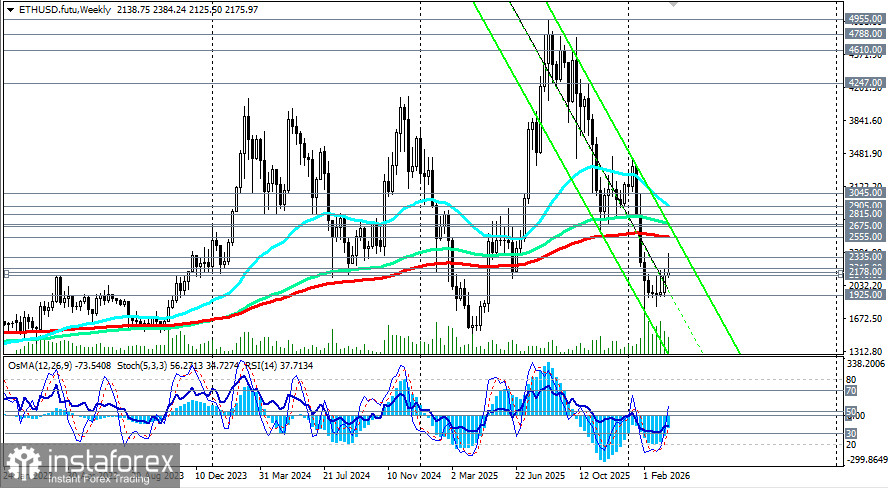Click the 1 Feb 2026 date label
888x488 pixels.
667,476
